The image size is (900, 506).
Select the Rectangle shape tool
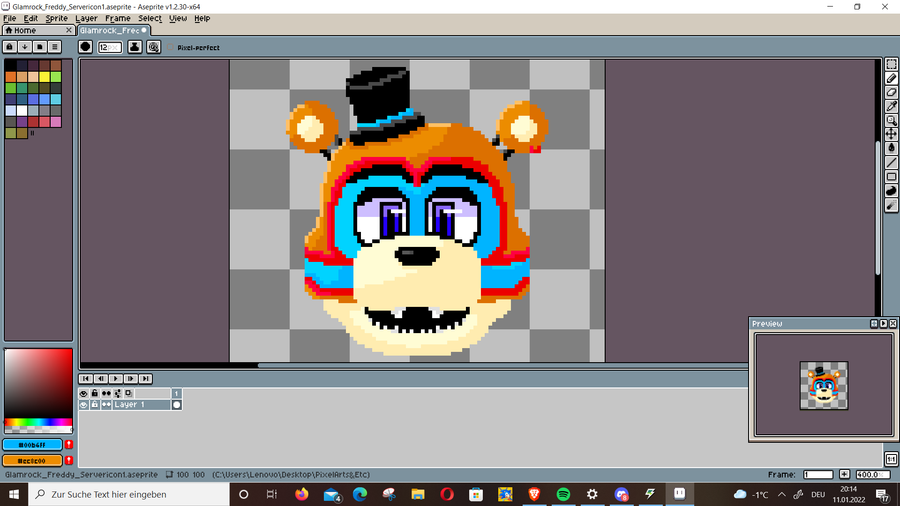point(891,176)
